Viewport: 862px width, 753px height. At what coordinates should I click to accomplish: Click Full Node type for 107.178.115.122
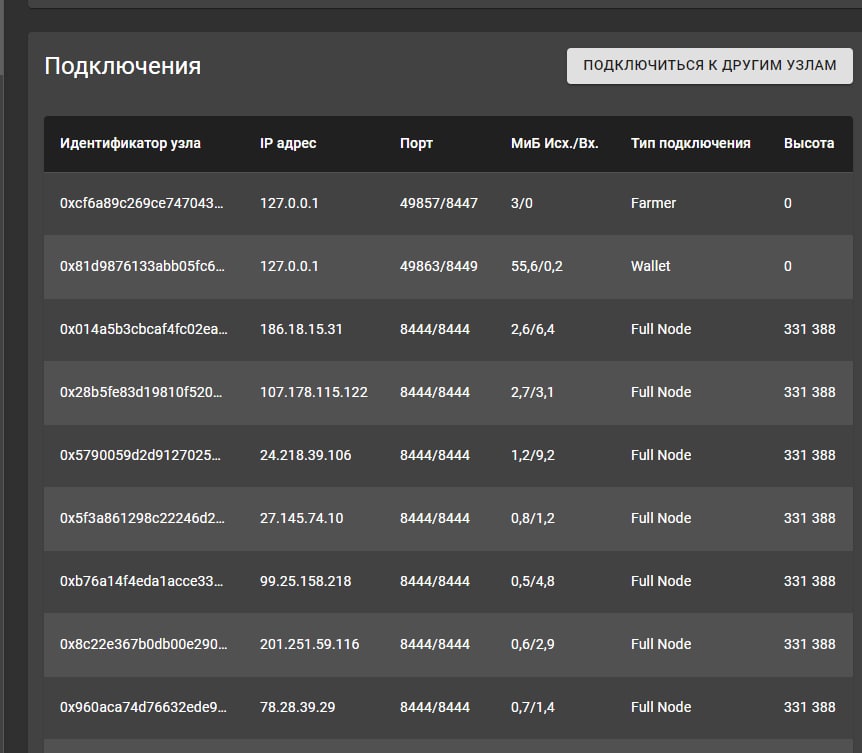point(661,392)
